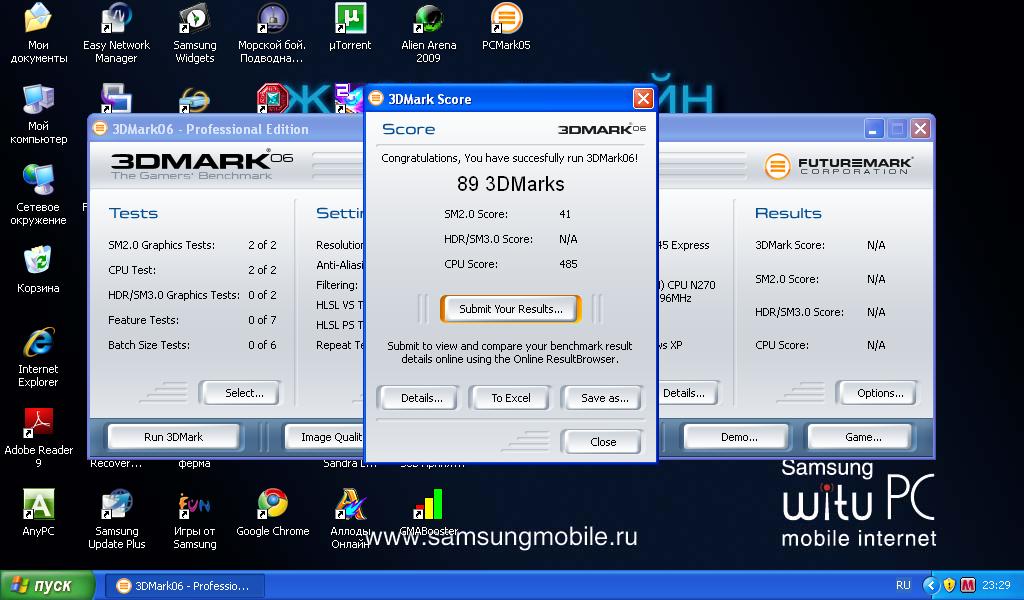
Task: Select the Samsung Update Plus icon
Action: (x=117, y=519)
